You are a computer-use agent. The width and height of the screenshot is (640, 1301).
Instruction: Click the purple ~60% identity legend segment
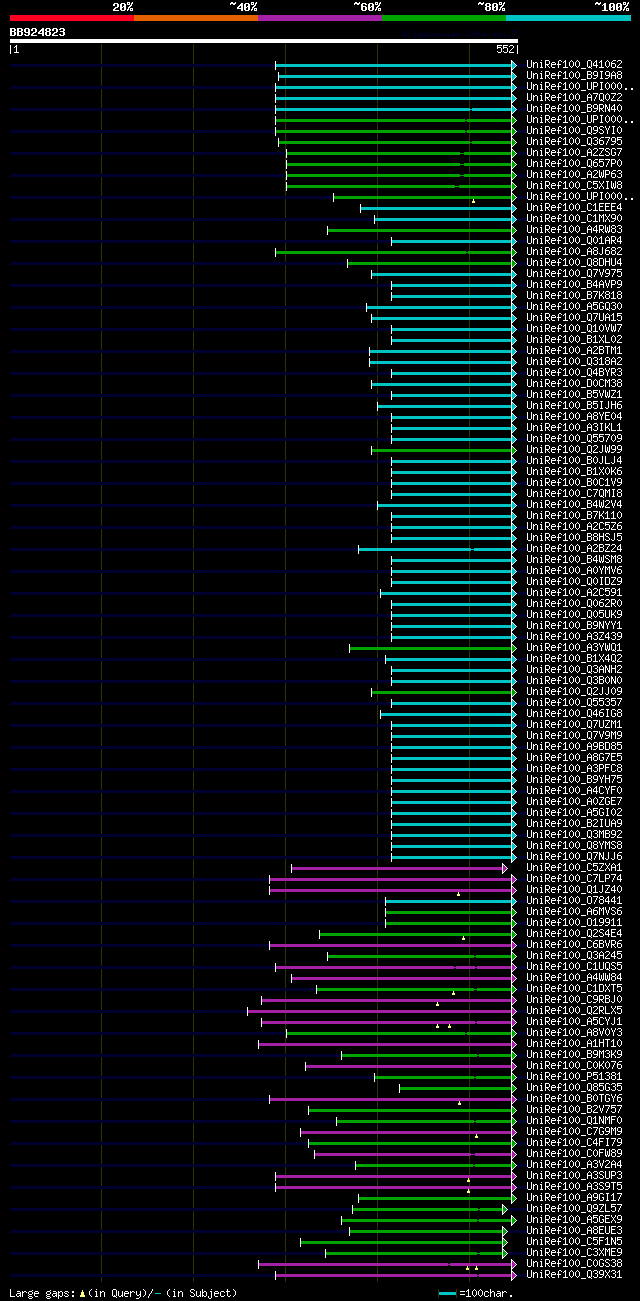tap(320, 17)
